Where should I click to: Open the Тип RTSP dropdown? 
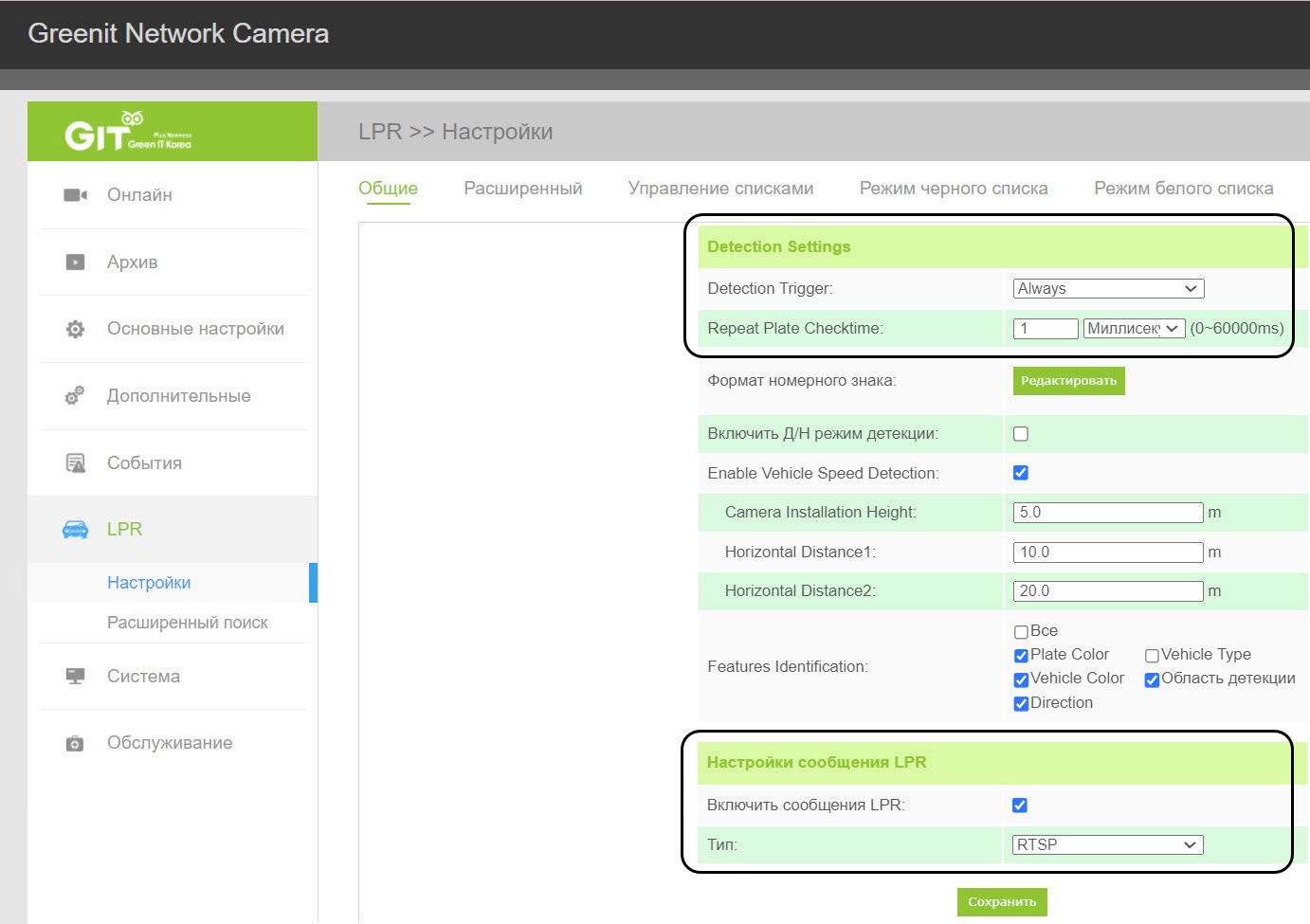tap(1107, 844)
